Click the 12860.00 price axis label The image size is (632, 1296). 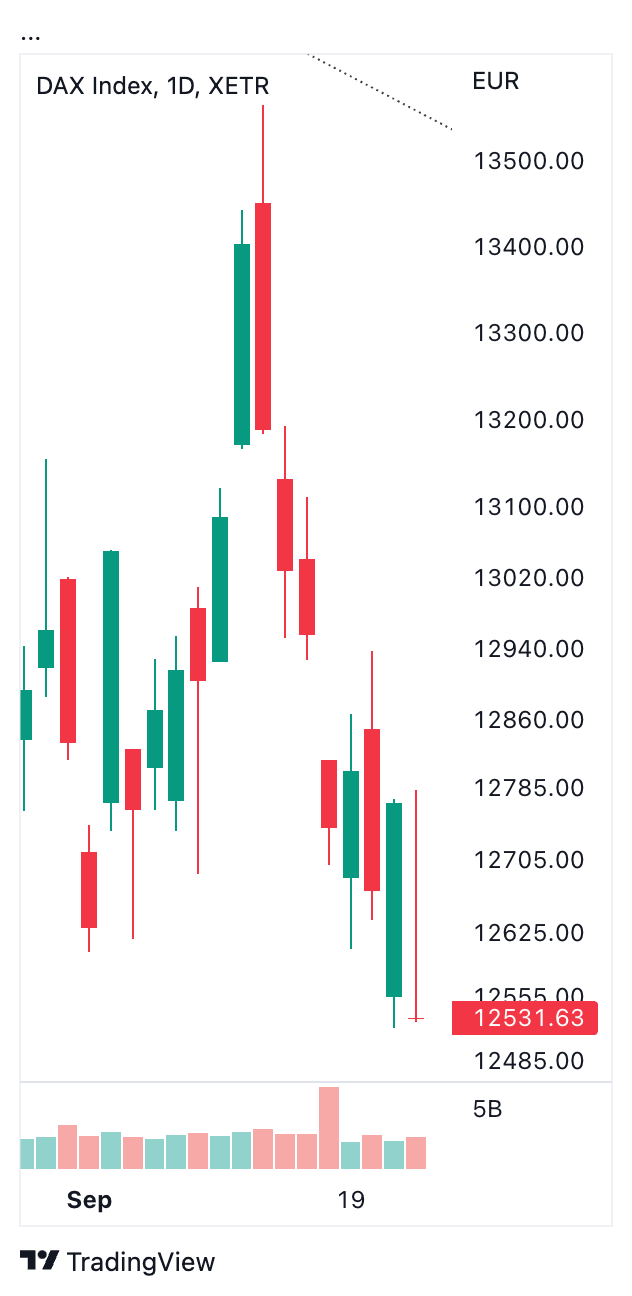pyautogui.click(x=528, y=720)
